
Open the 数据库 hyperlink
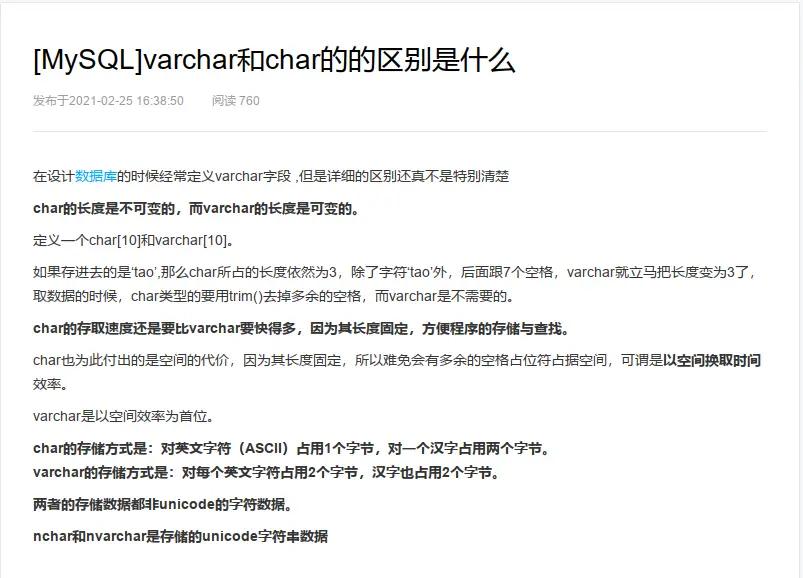coord(96,176)
